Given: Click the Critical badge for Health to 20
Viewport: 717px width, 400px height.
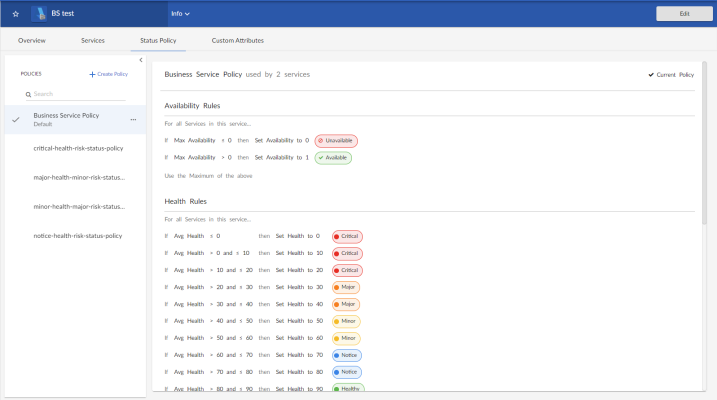Looking at the screenshot, I should coord(347,270).
